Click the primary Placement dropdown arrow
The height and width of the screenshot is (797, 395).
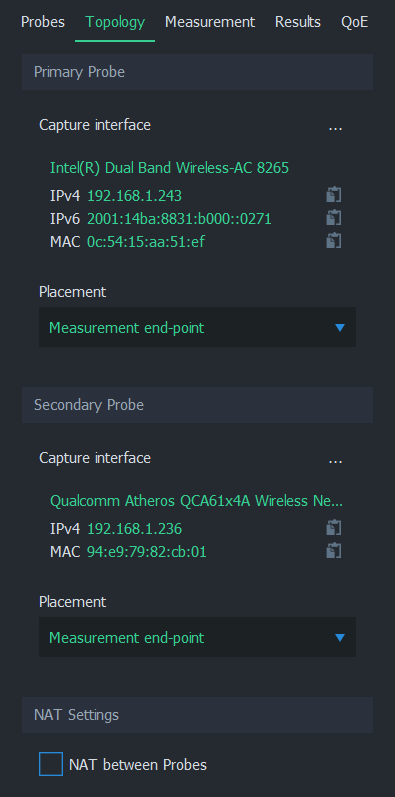340,328
